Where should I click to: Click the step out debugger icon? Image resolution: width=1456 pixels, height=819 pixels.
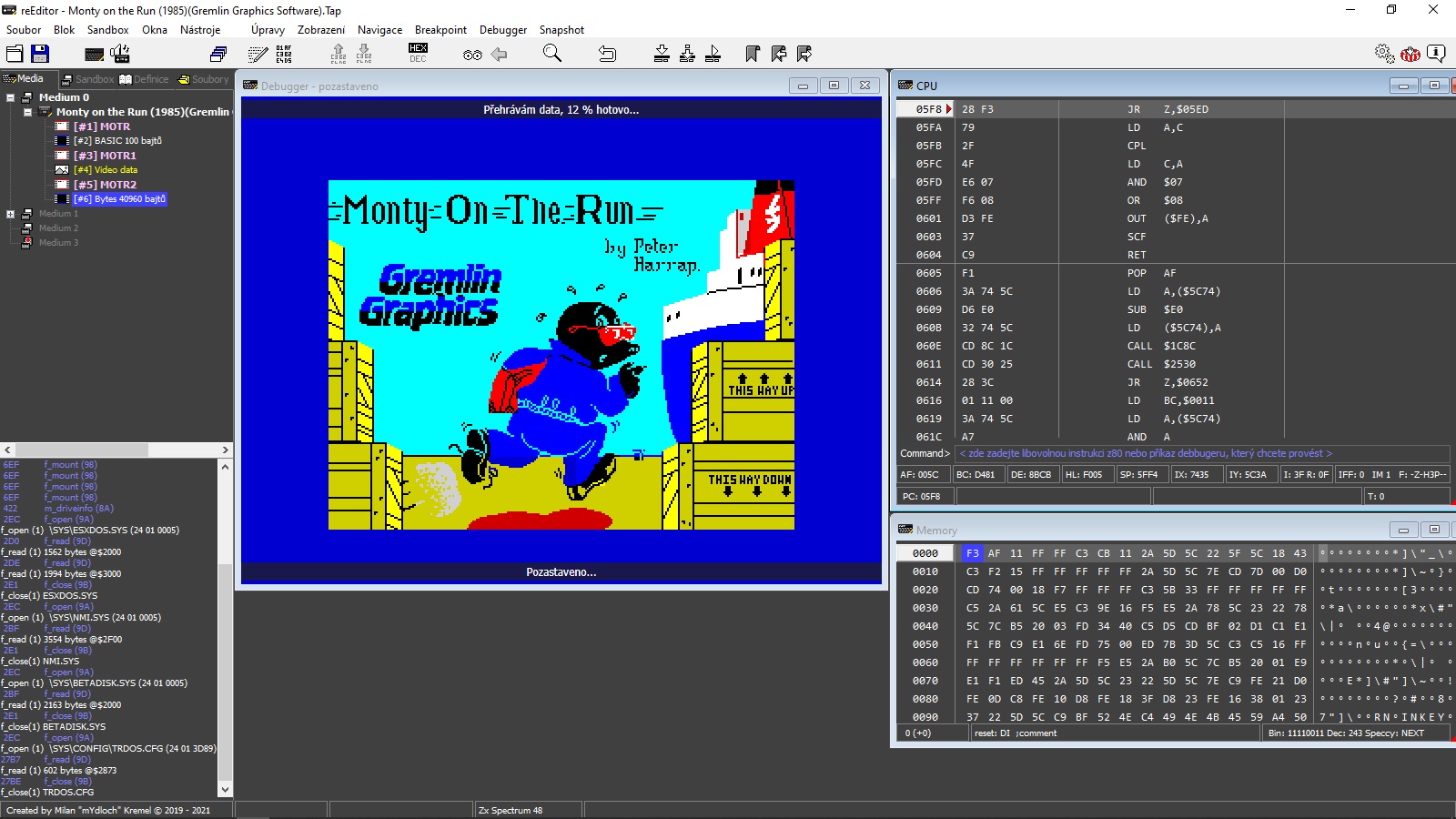pyautogui.click(x=713, y=54)
